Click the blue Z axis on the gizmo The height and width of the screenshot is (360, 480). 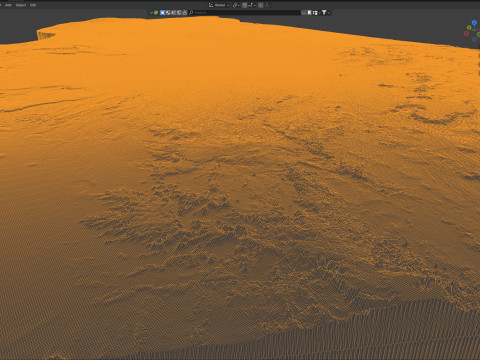(x=474, y=22)
